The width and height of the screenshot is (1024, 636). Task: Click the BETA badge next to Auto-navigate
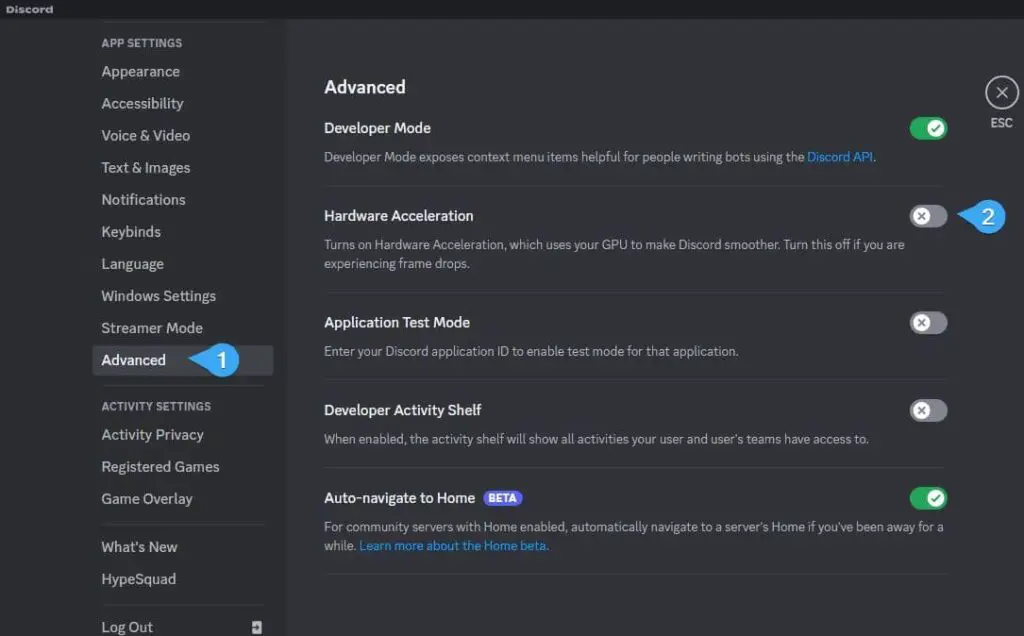pyautogui.click(x=502, y=497)
